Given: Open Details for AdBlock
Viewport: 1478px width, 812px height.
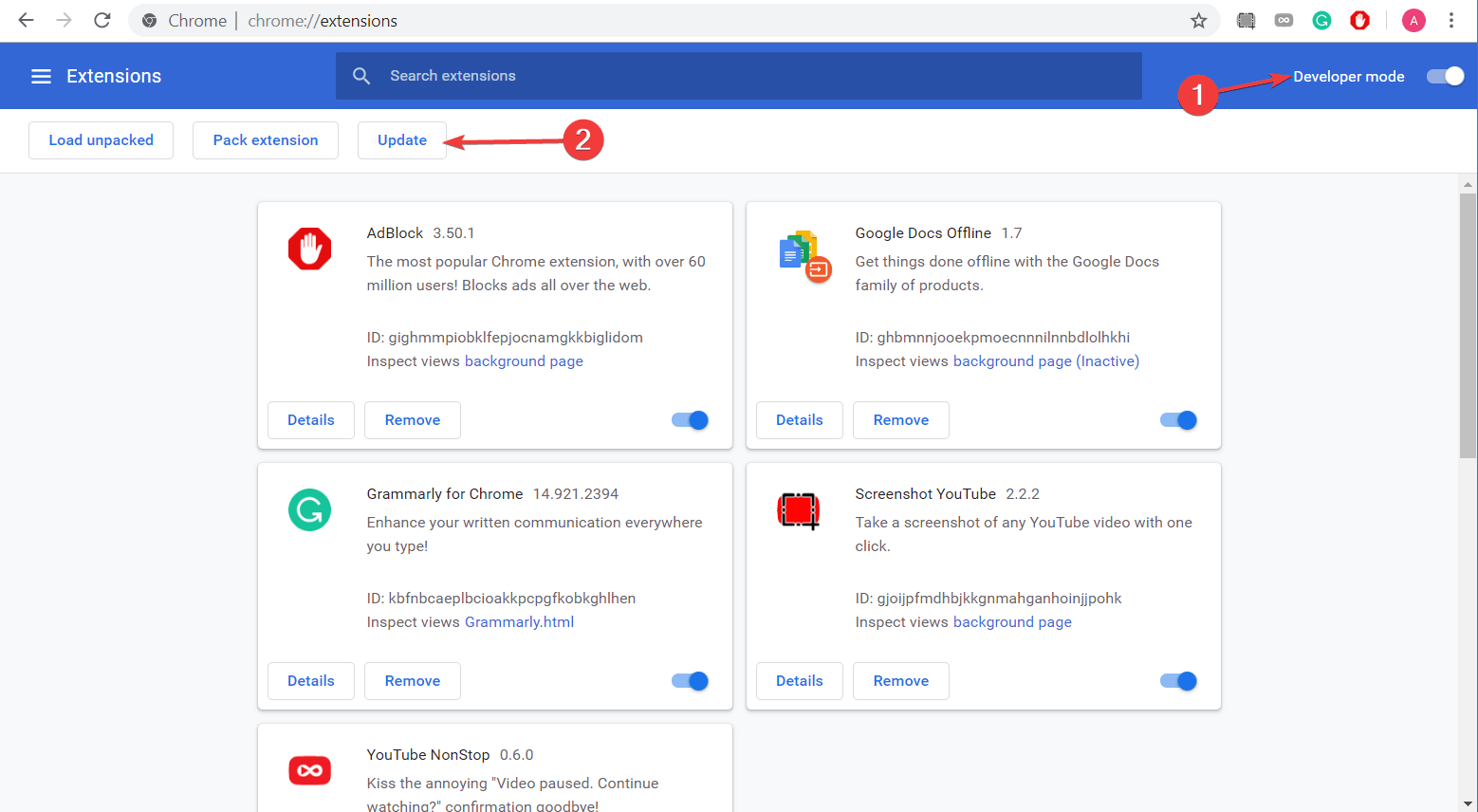Looking at the screenshot, I should tap(311, 420).
